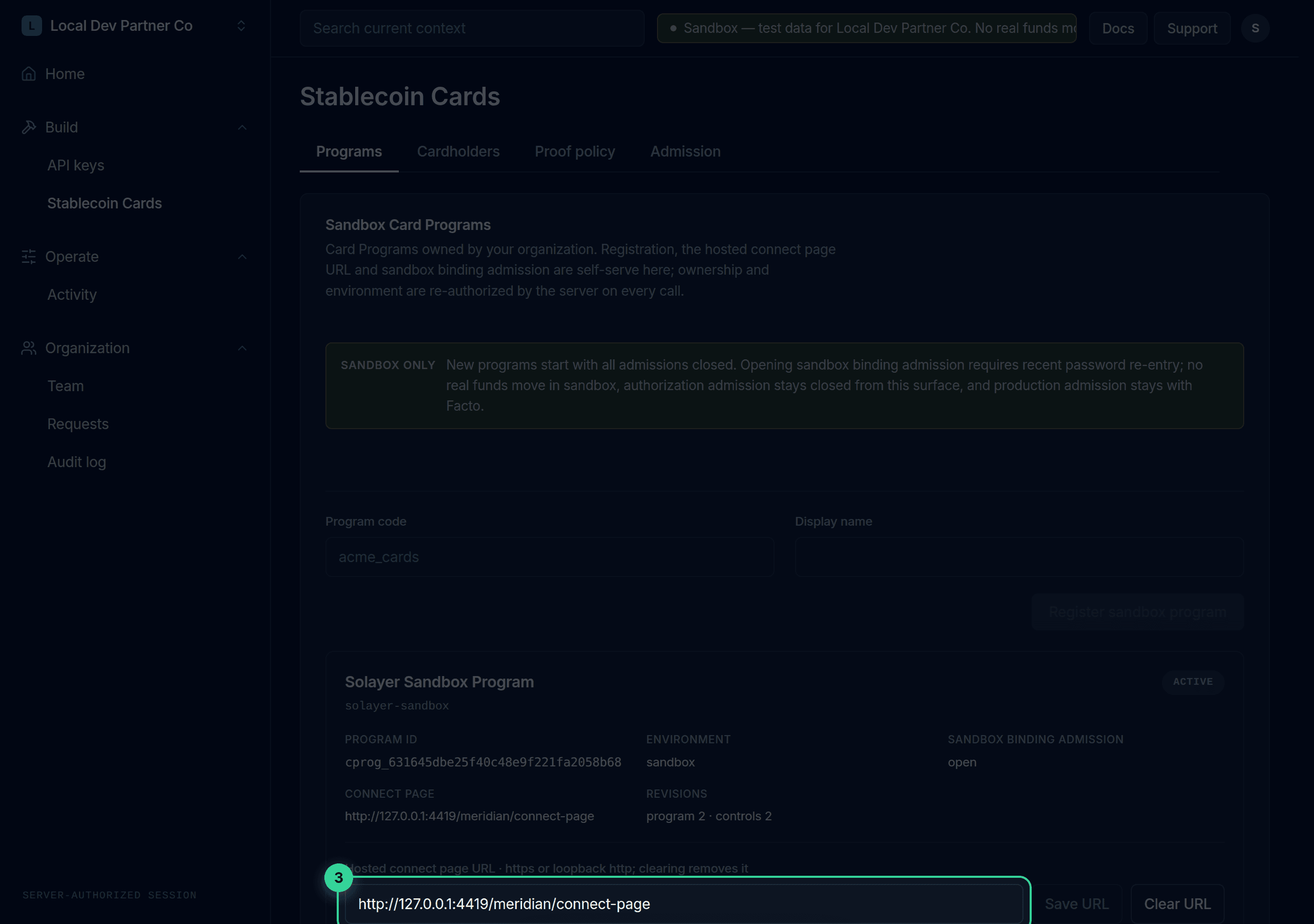This screenshot has height=924, width=1314.
Task: Collapse the Operate section chevron
Action: [x=242, y=257]
